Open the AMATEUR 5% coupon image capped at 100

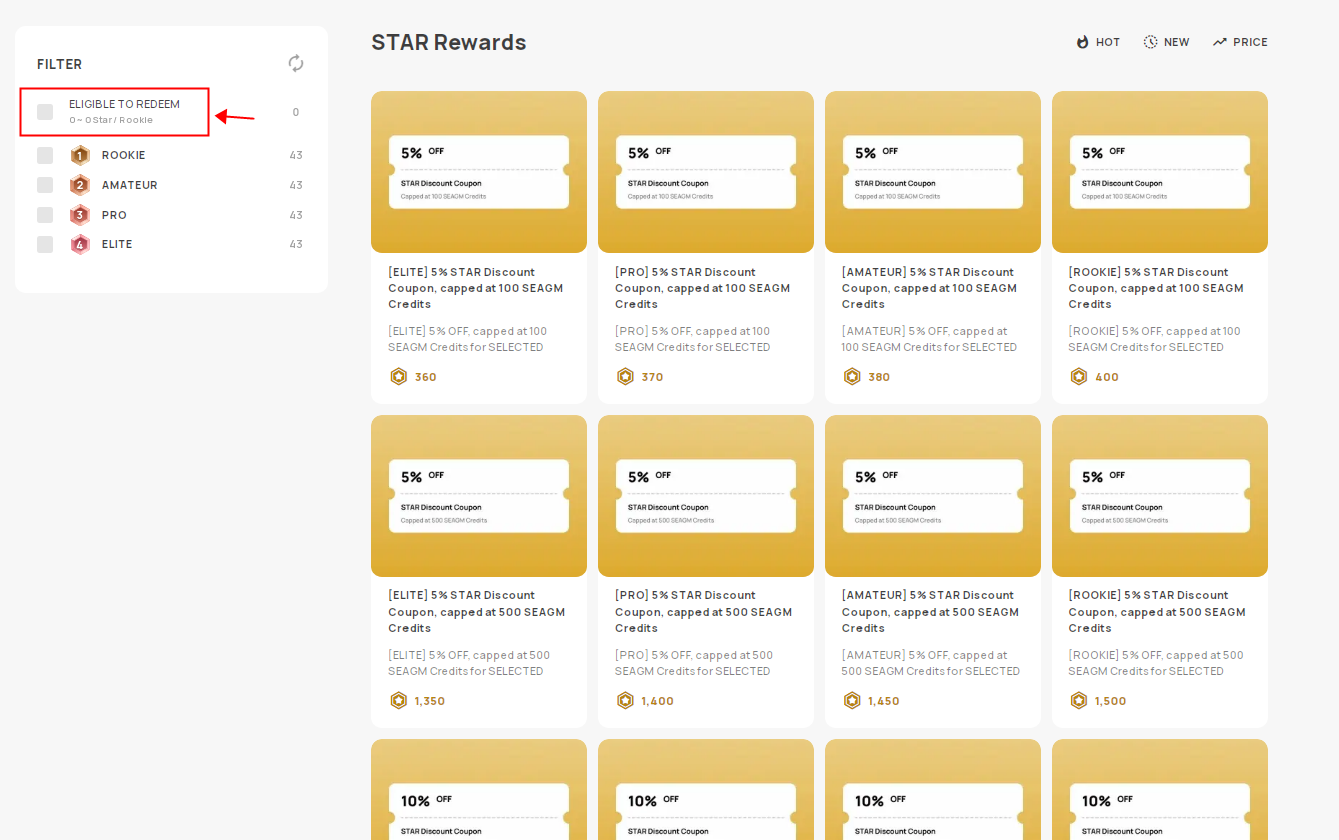click(x=933, y=172)
